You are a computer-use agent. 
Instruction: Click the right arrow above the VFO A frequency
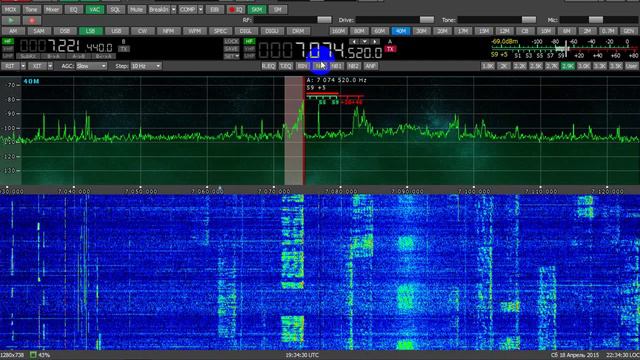click(x=375, y=42)
